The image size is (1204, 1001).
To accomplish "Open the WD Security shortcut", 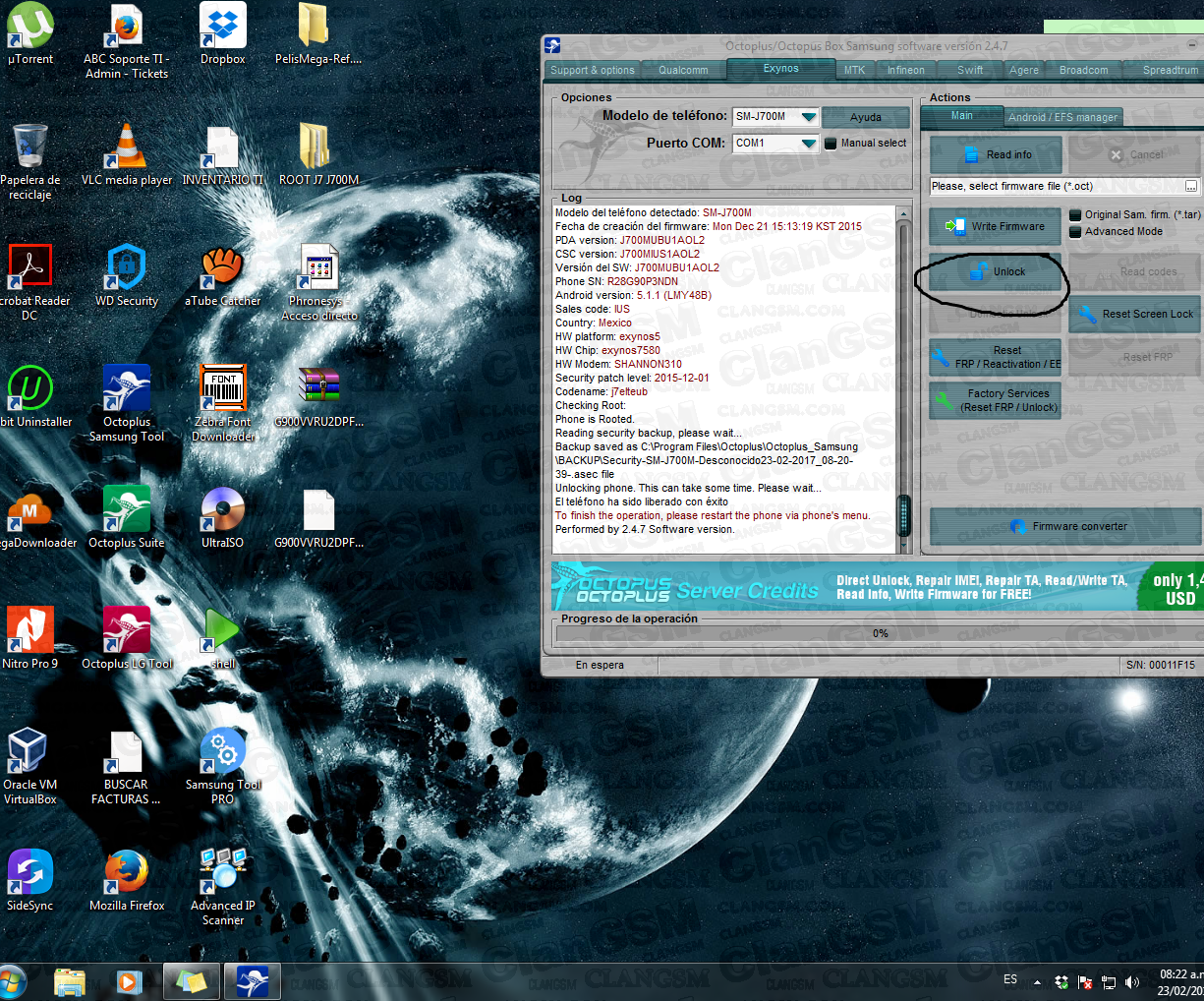I will pyautogui.click(x=127, y=276).
